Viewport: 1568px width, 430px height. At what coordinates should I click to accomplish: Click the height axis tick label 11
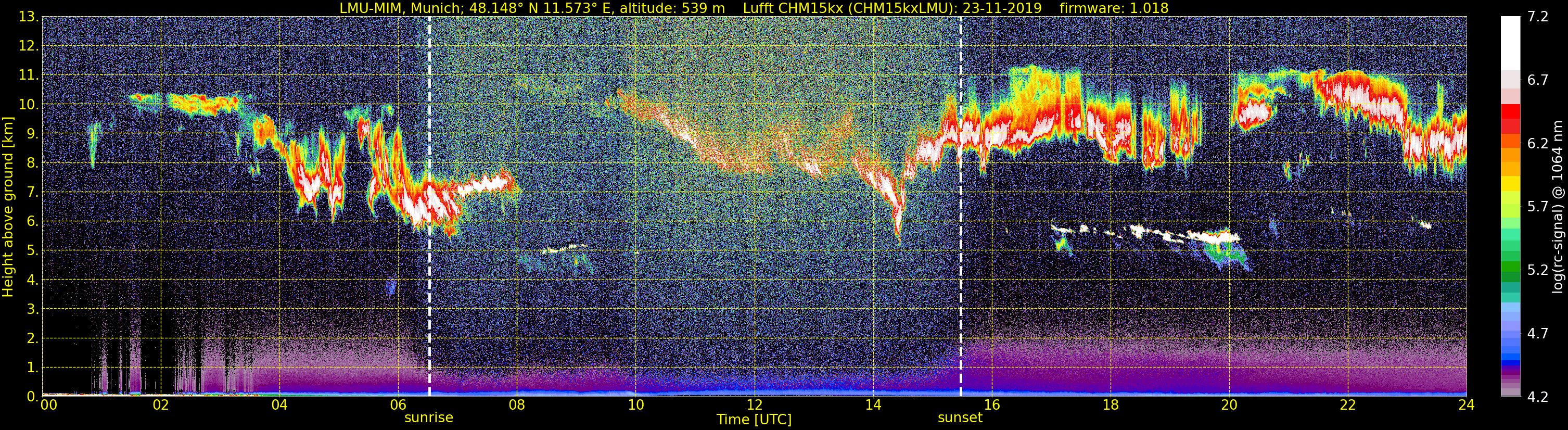[x=28, y=75]
